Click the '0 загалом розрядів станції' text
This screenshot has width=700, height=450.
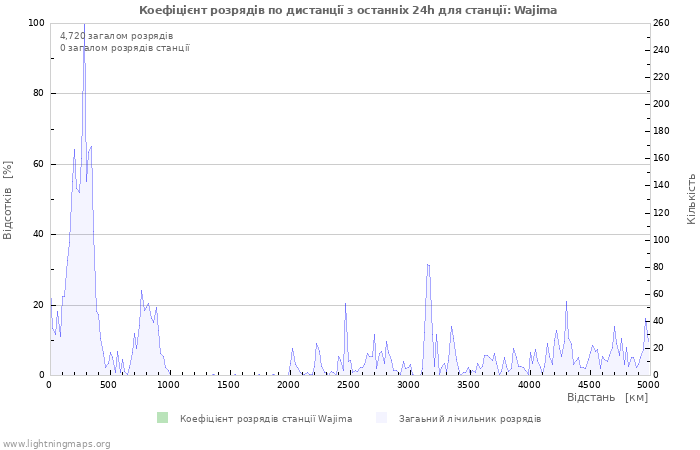pyautogui.click(x=124, y=48)
